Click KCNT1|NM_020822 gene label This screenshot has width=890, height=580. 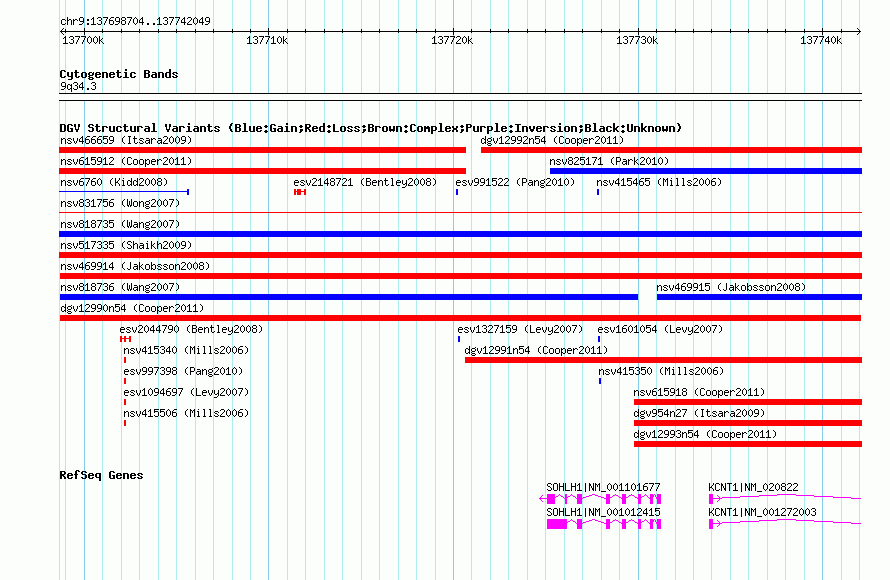click(x=754, y=487)
